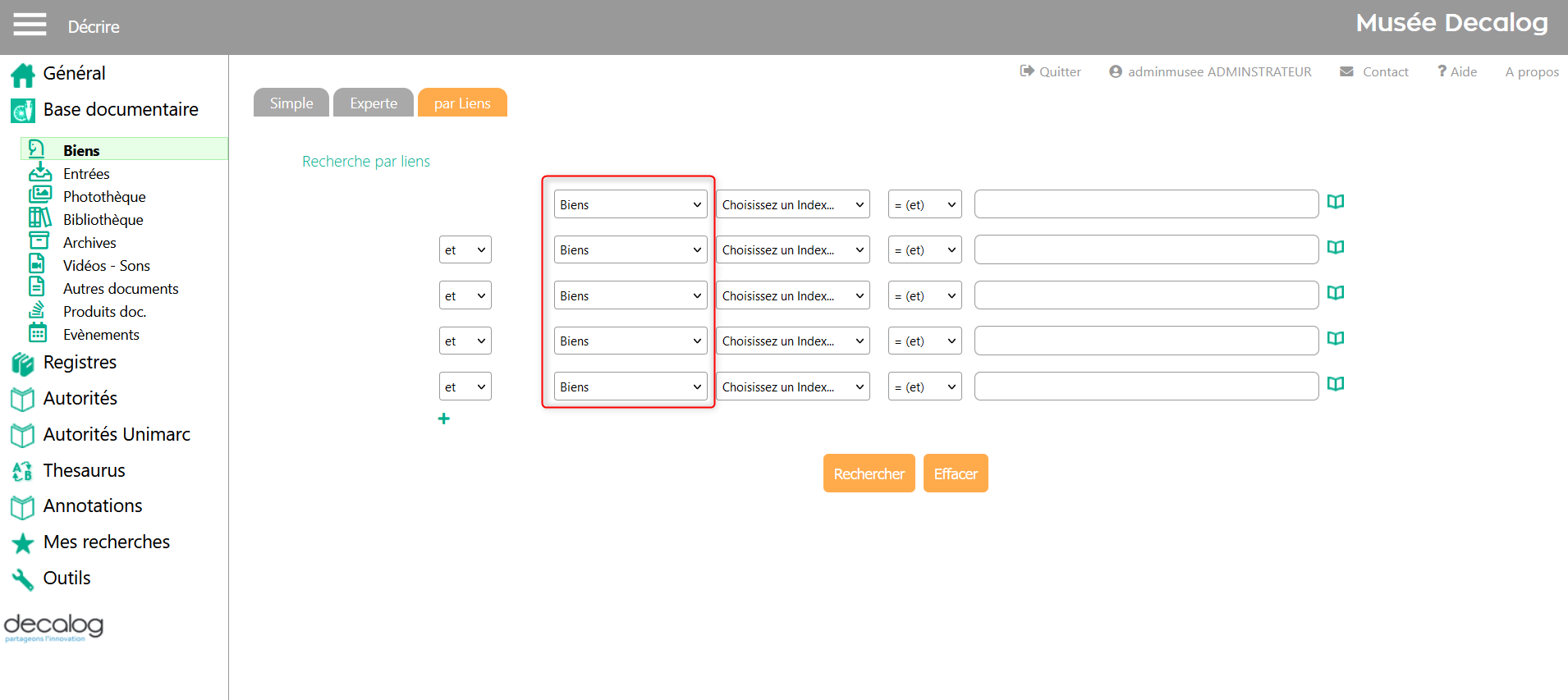1568x700 pixels.
Task: Click the Outils wrench icon
Action: (x=22, y=579)
